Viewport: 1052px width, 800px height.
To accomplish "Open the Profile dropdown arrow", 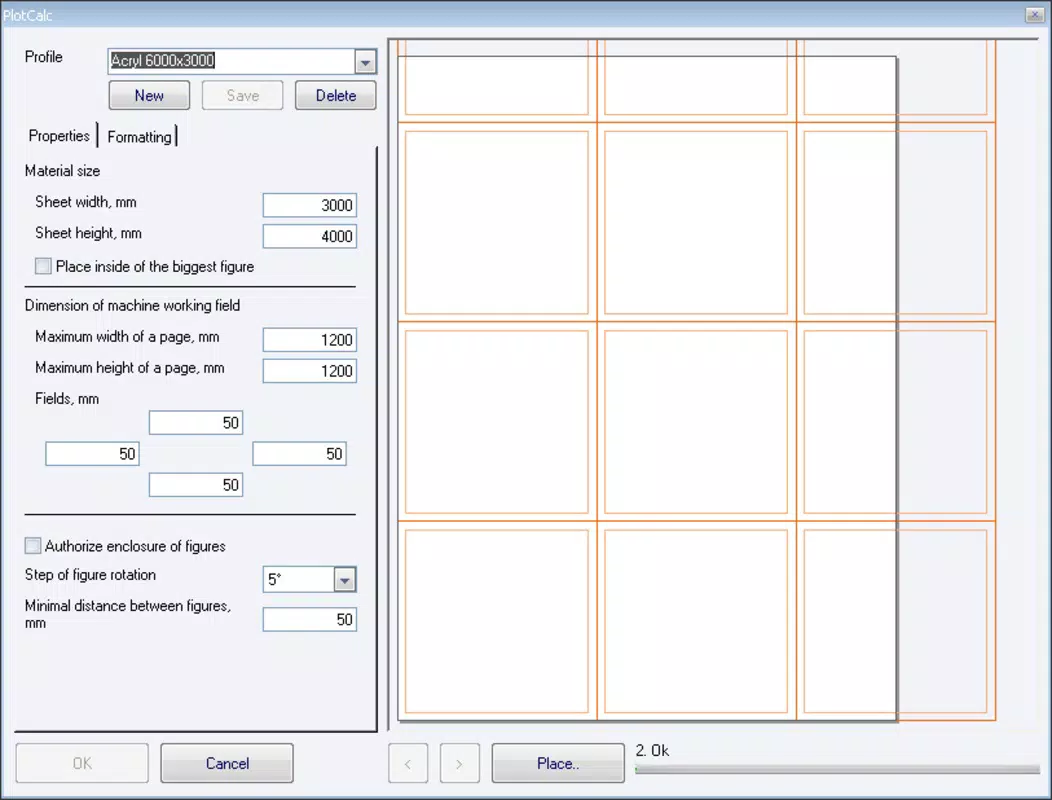I will point(365,62).
